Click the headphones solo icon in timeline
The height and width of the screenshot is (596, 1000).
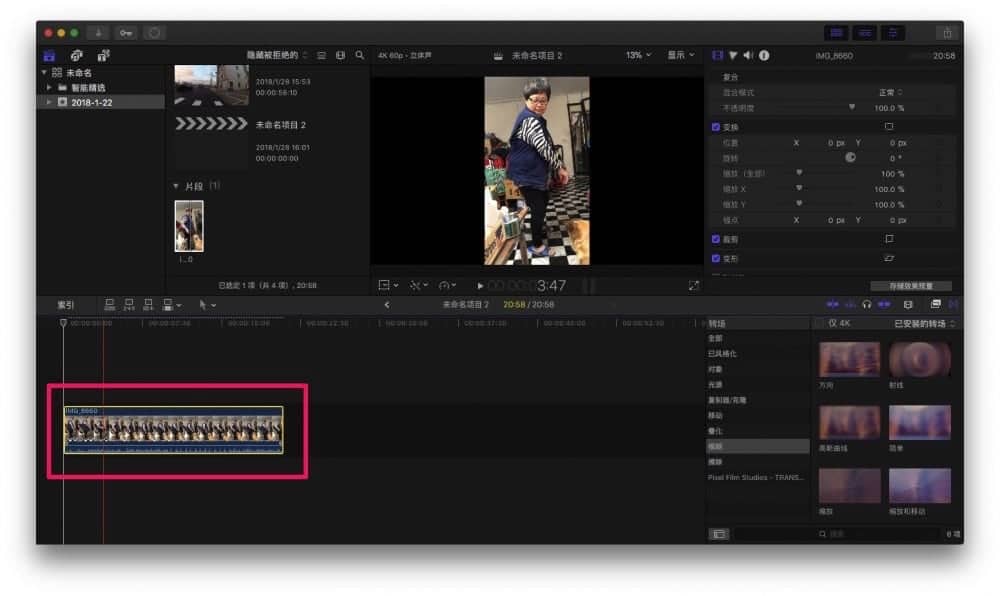coord(867,305)
